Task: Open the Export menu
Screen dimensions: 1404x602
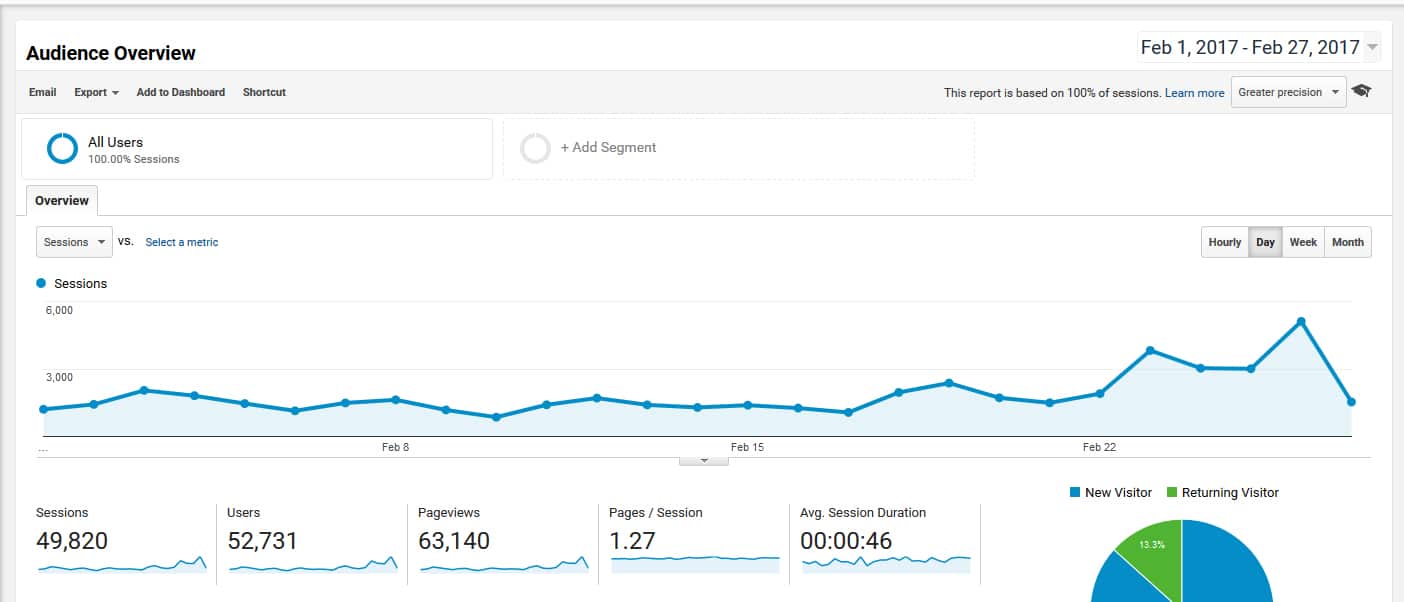Action: pyautogui.click(x=96, y=92)
